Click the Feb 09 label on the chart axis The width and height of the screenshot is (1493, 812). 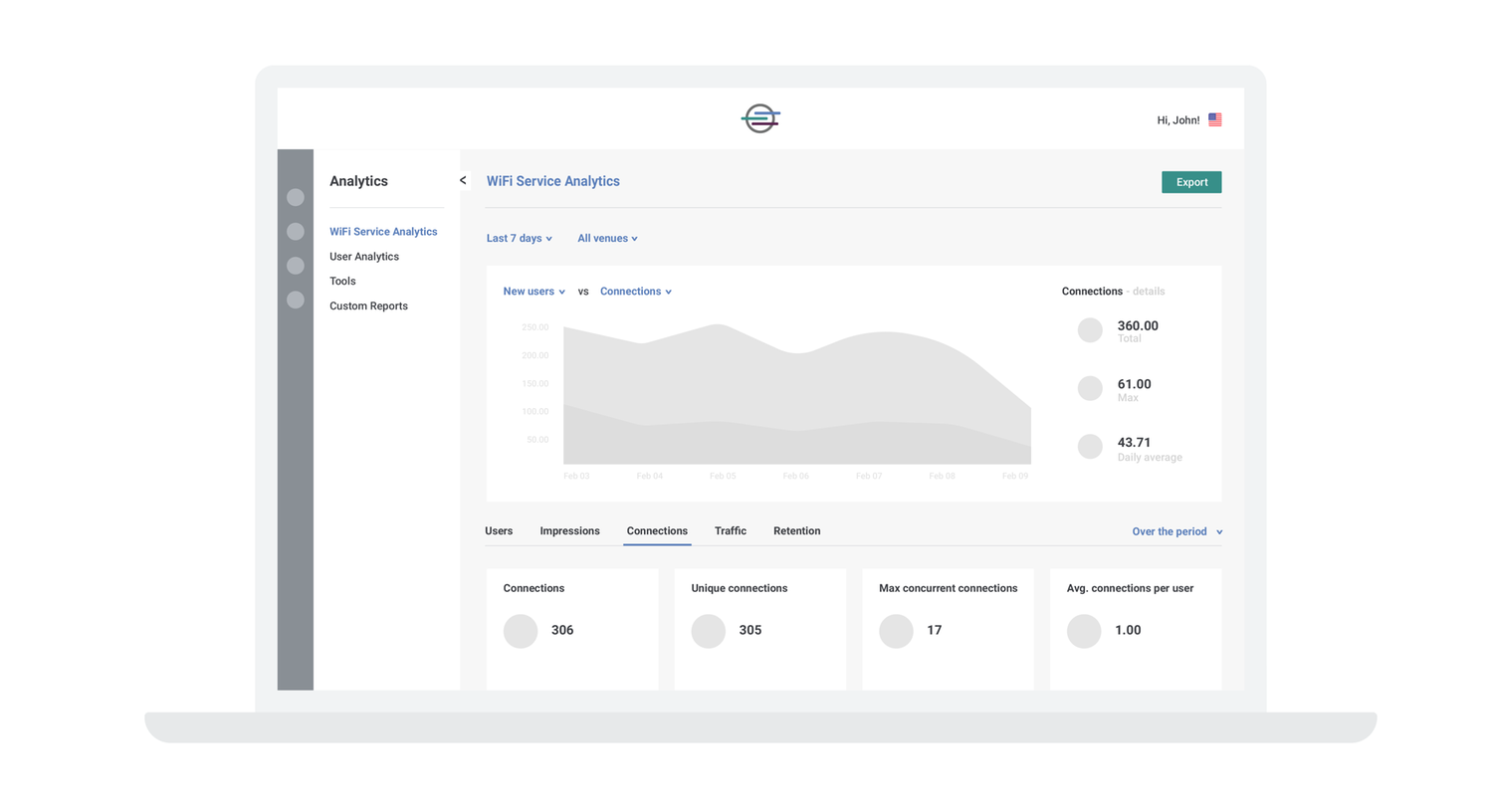pos(1015,476)
